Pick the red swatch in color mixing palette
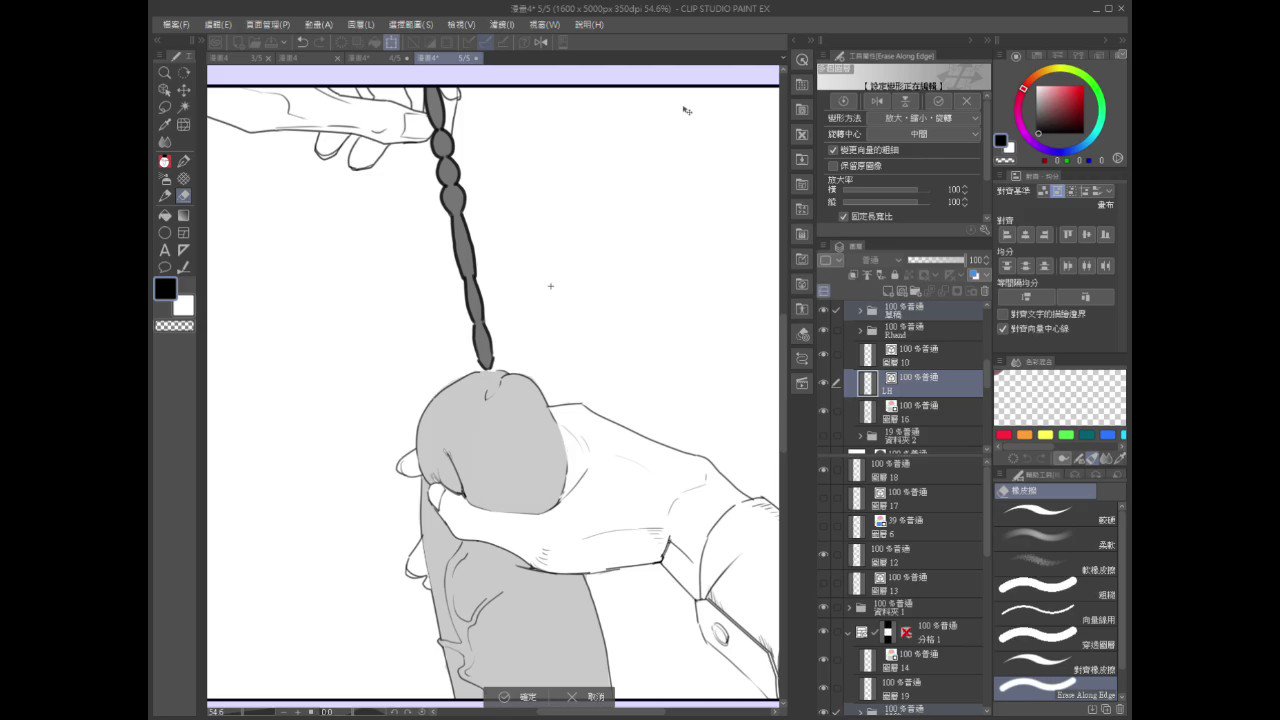Viewport: 1280px width, 720px height. (x=1004, y=435)
